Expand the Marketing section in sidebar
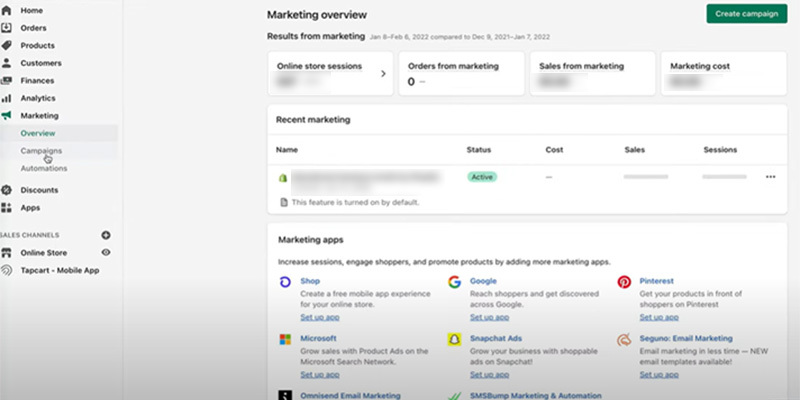The width and height of the screenshot is (800, 400). pyautogui.click(x=39, y=116)
